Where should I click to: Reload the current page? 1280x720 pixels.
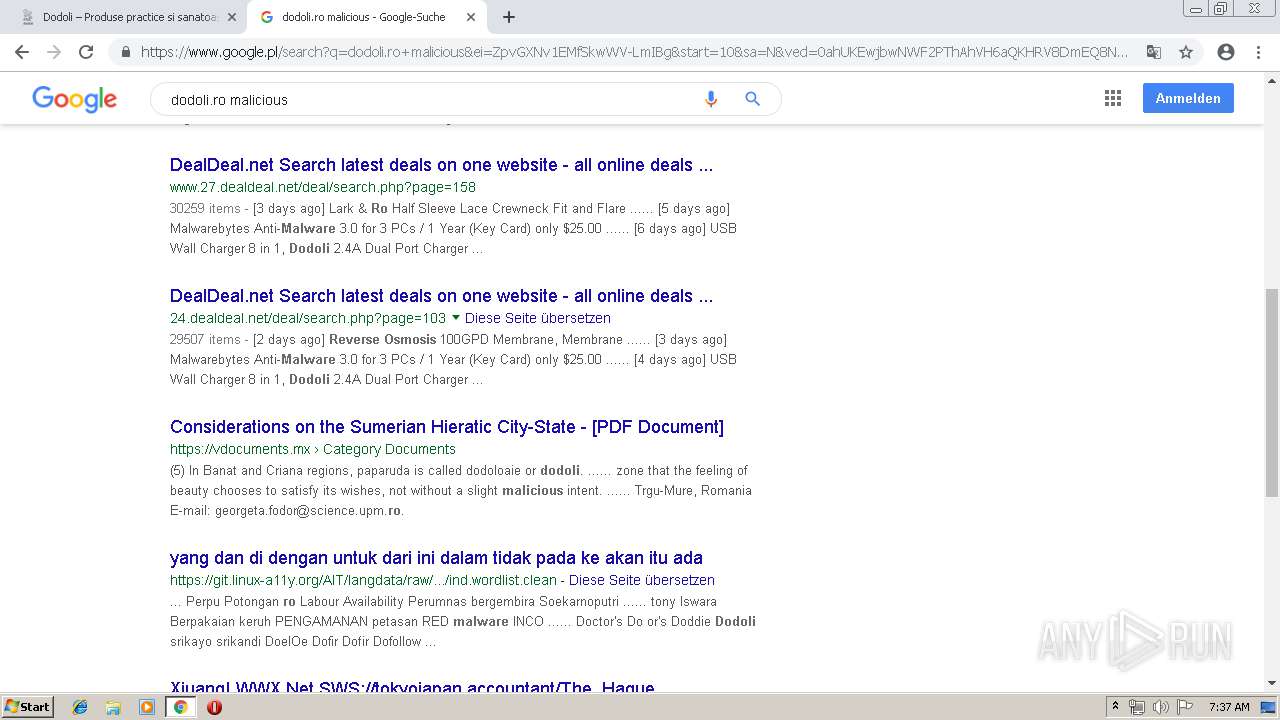pos(86,52)
